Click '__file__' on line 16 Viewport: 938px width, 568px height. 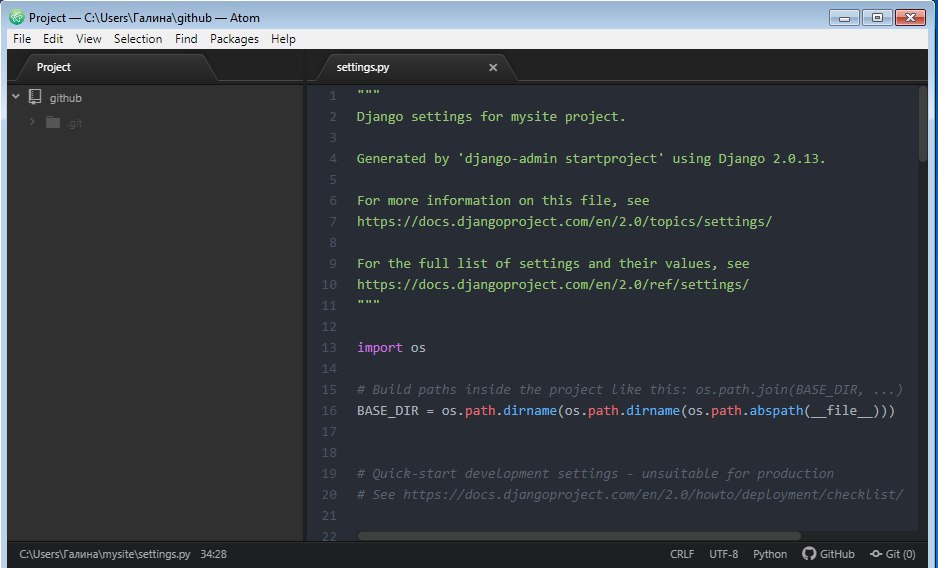(842, 411)
